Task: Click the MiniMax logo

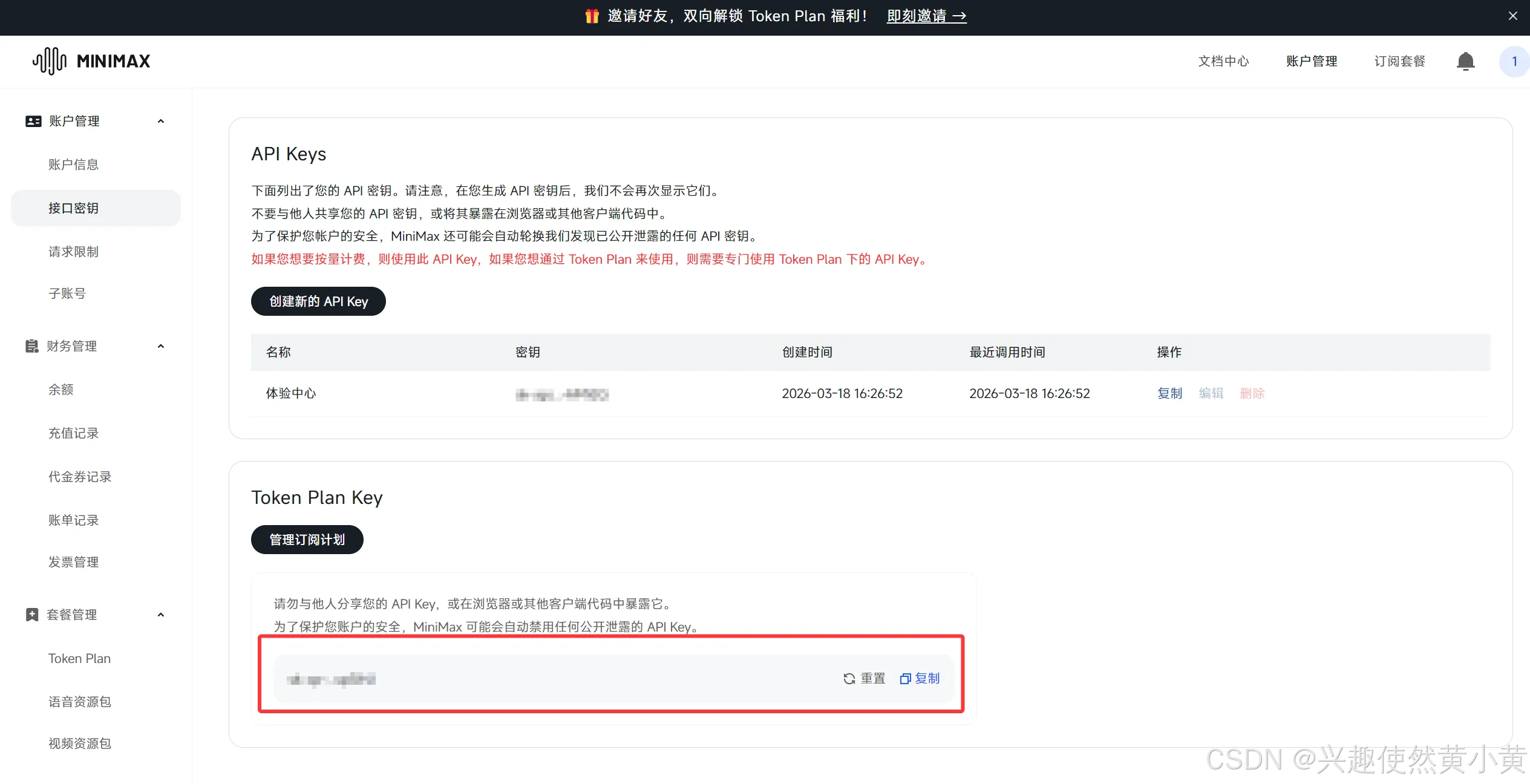Action: [91, 61]
